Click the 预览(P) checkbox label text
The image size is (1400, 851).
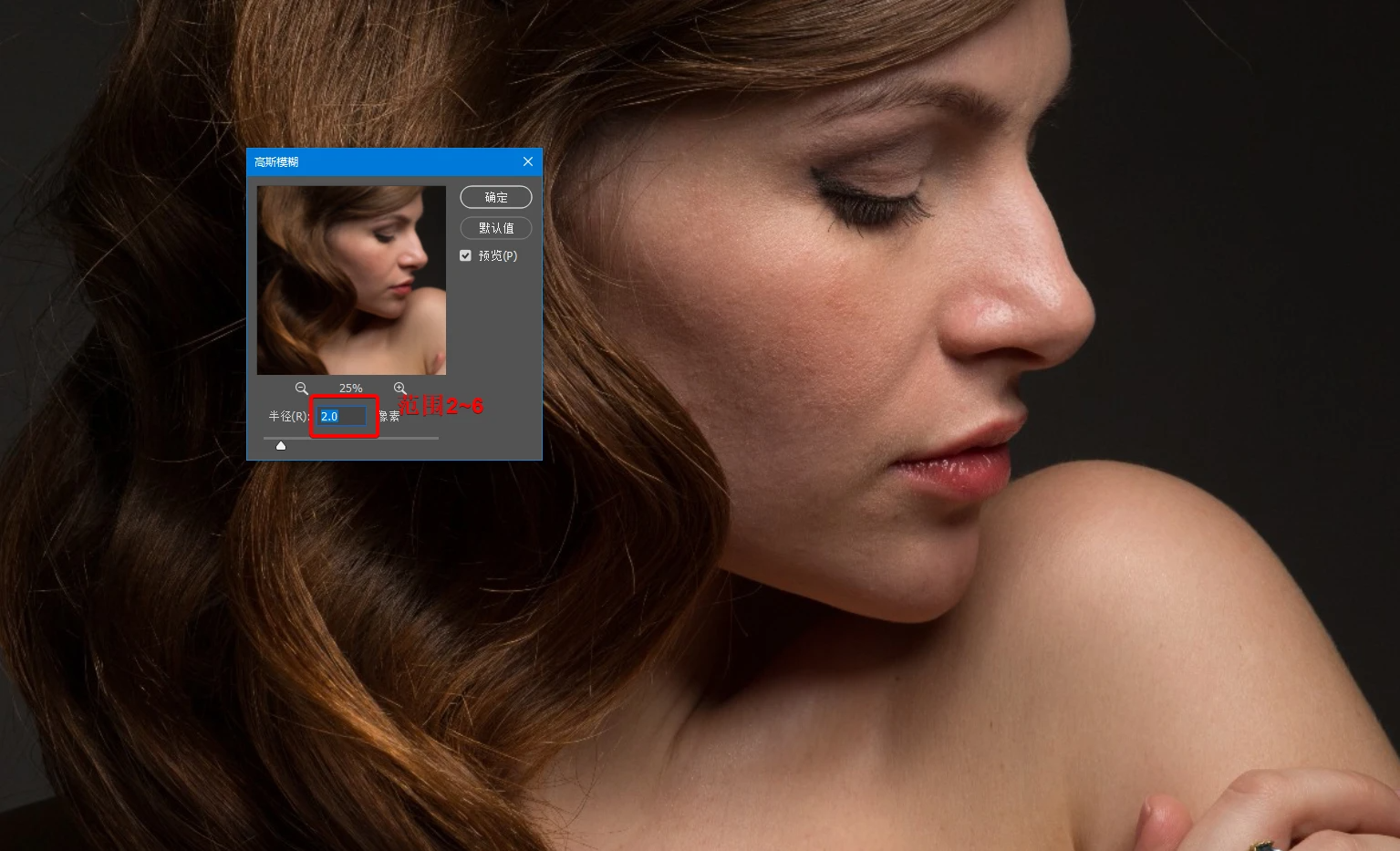pos(498,256)
